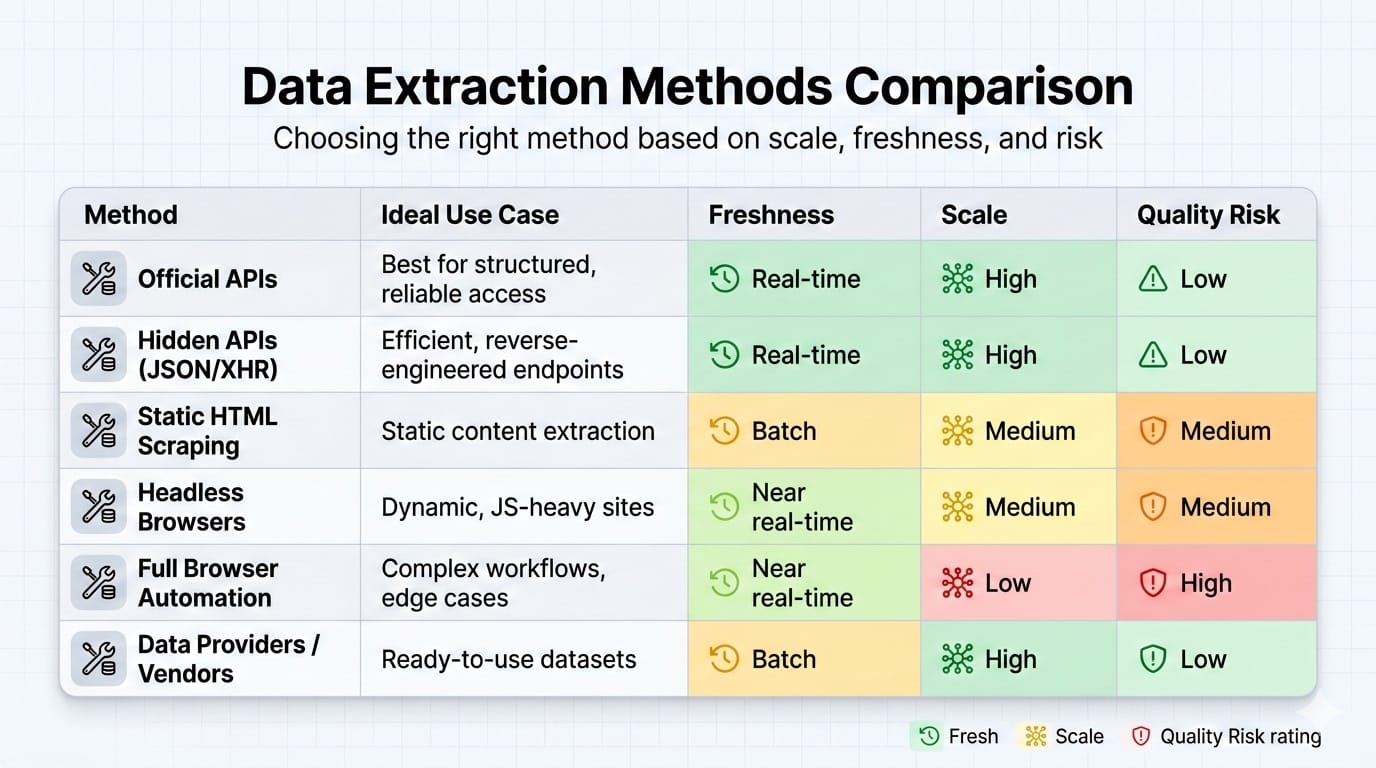Screen dimensions: 1376x768
Task: Click the Quality Risk column header
Action: coord(1208,215)
